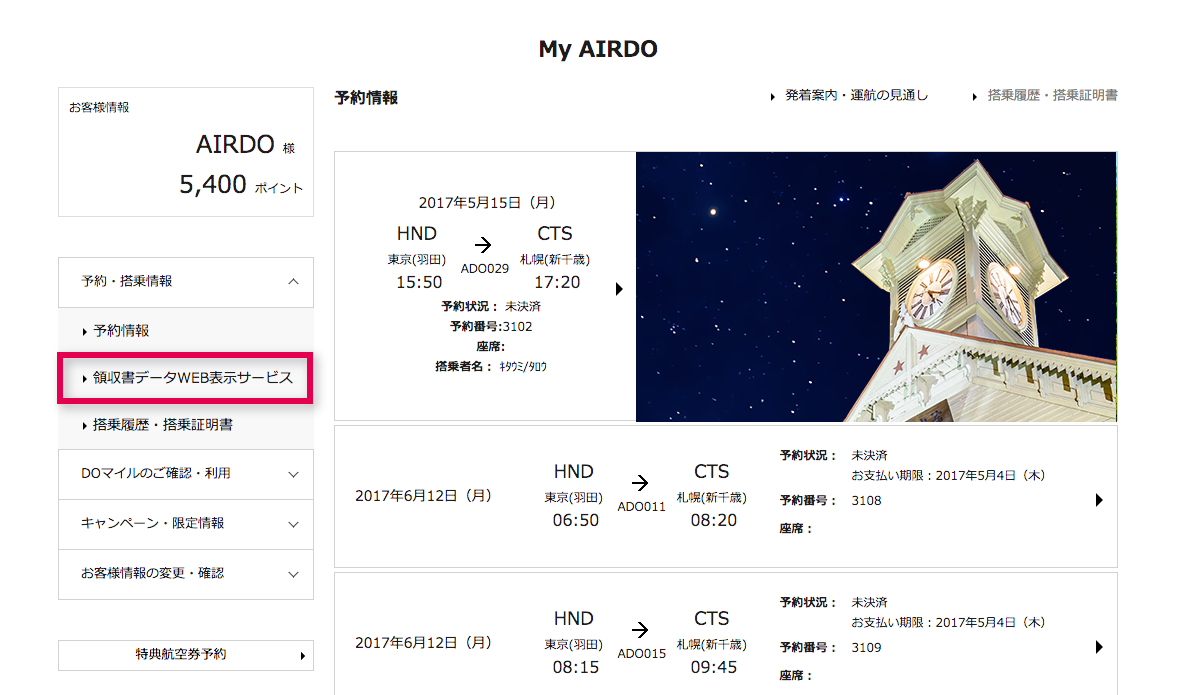This screenshot has height=695, width=1177.
Task: Open details arrow for reservation 3102
Action: (619, 289)
